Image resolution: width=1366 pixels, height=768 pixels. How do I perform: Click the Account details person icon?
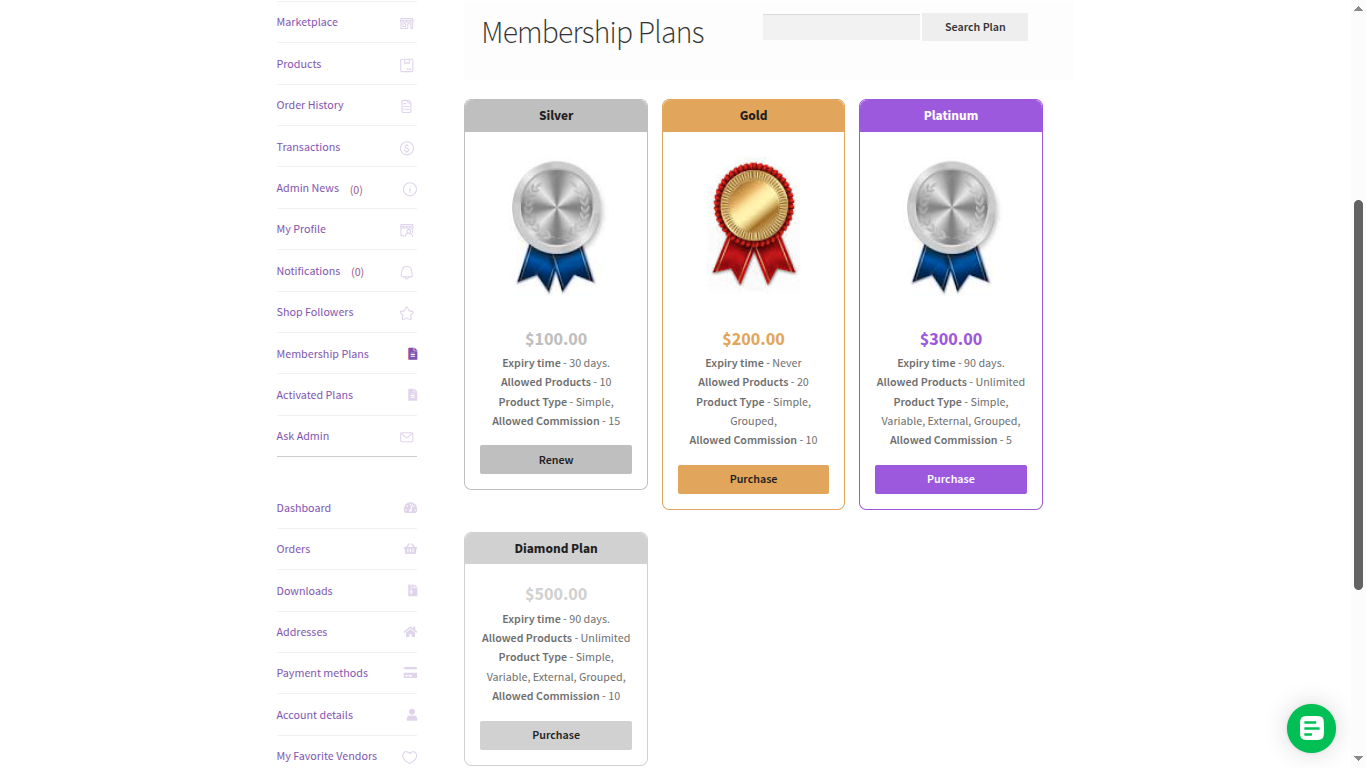point(410,714)
